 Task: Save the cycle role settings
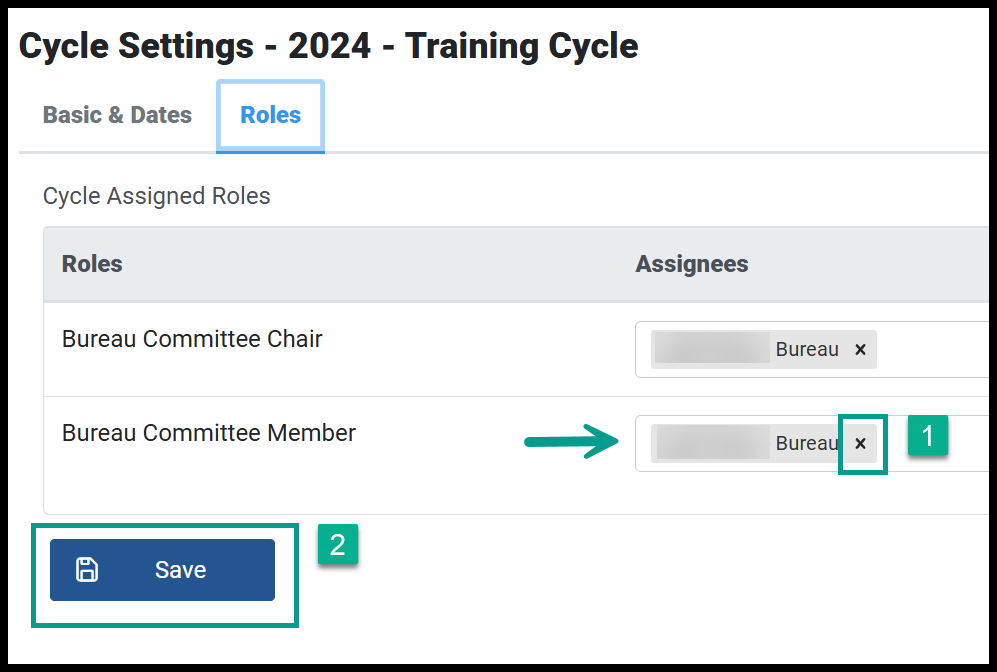click(x=162, y=570)
